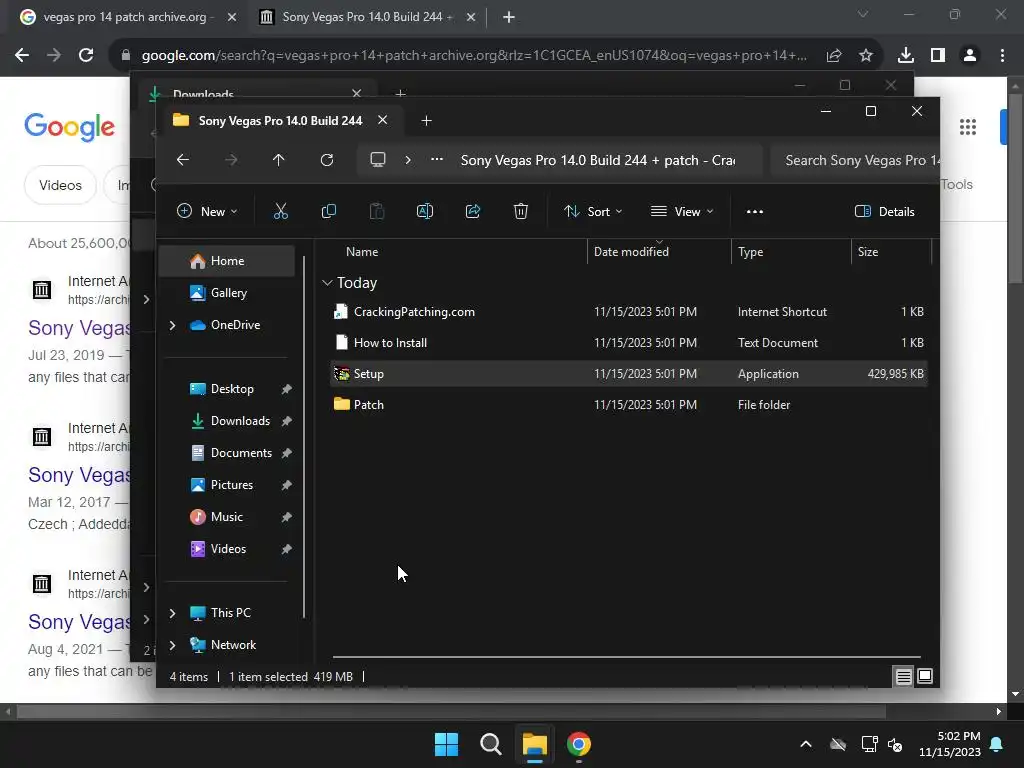Open the See more ellipsis in toolbar
1024x768 pixels.
(754, 212)
